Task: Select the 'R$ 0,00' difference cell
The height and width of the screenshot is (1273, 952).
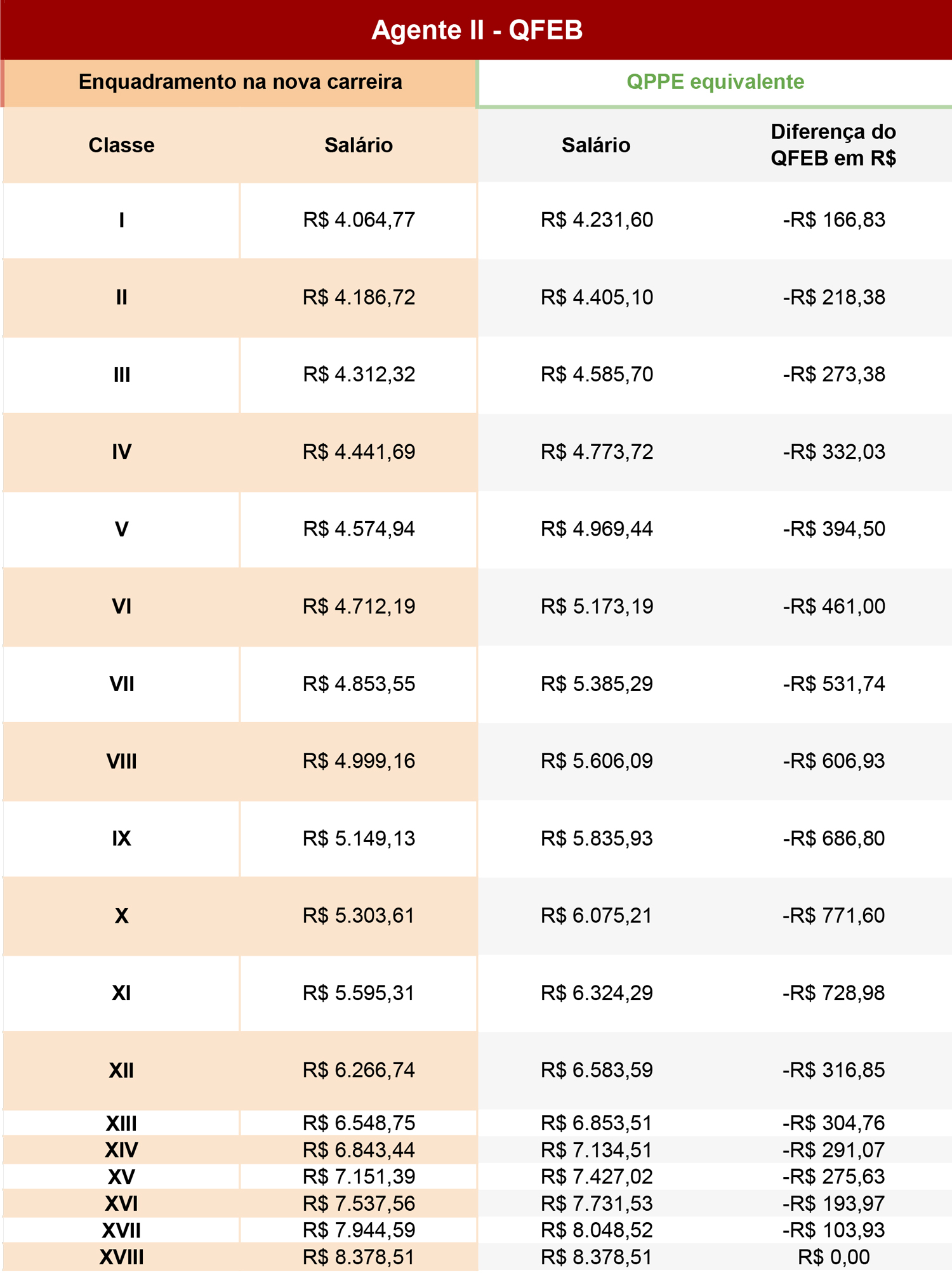Action: pyautogui.click(x=833, y=1257)
